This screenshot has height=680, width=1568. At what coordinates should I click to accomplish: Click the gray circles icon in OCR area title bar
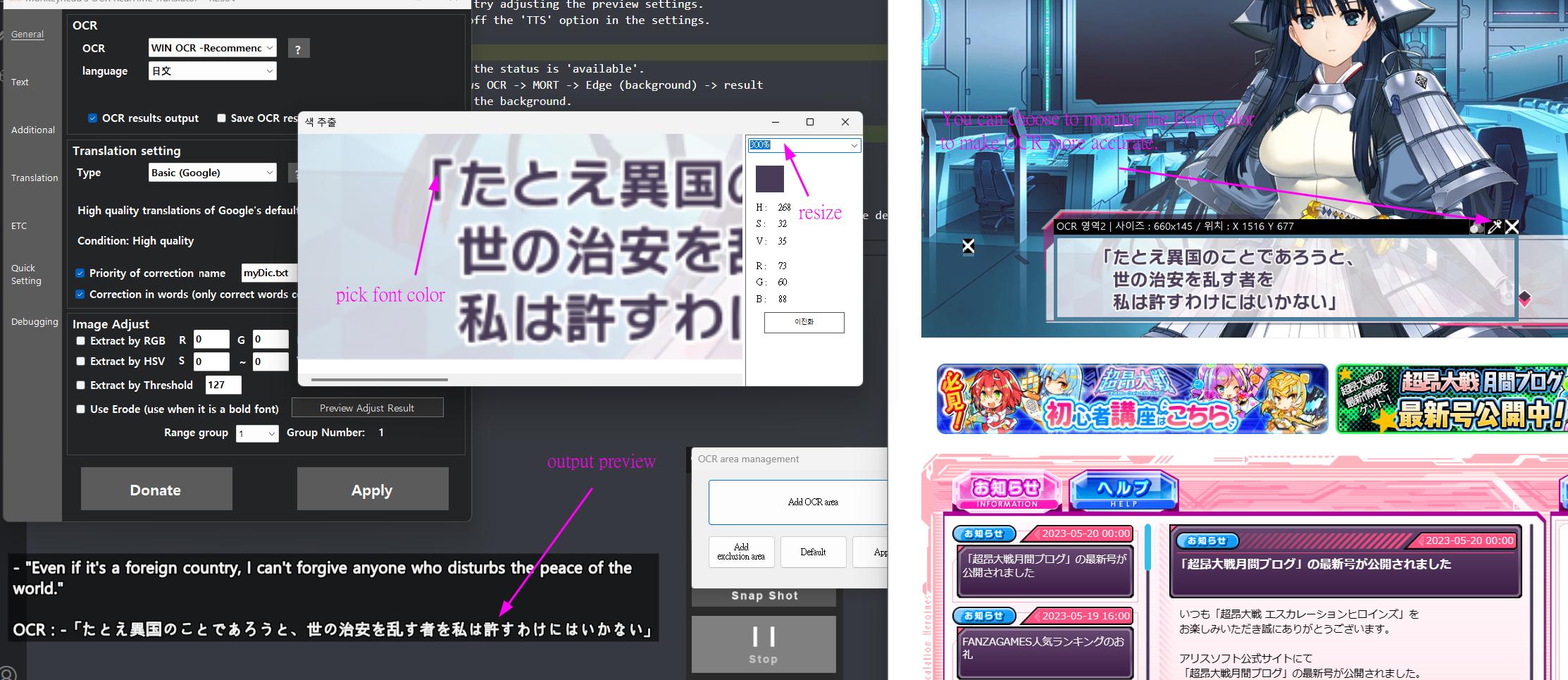(1476, 227)
